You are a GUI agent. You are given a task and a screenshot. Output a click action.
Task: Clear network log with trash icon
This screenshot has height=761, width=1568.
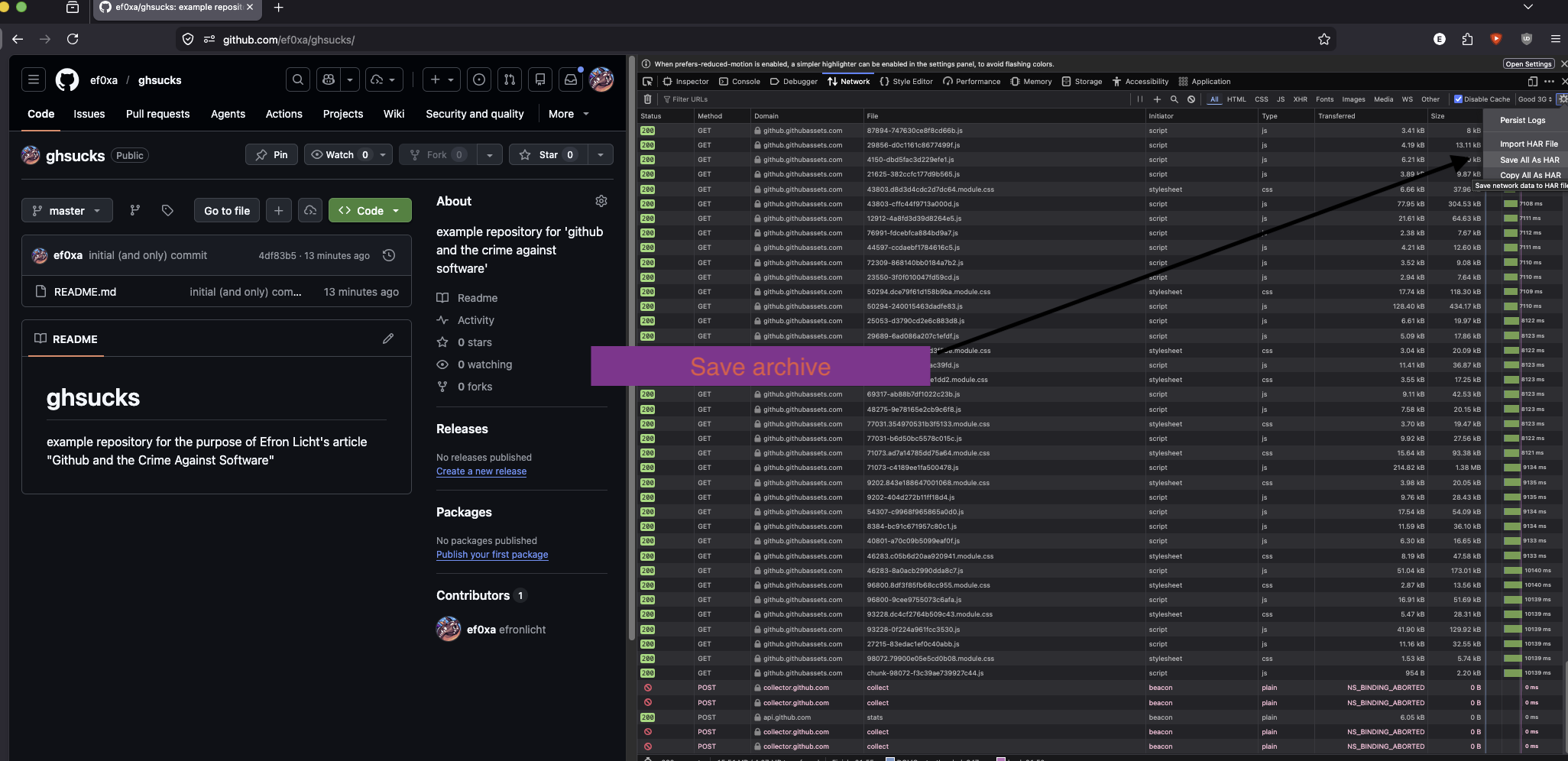tap(648, 99)
